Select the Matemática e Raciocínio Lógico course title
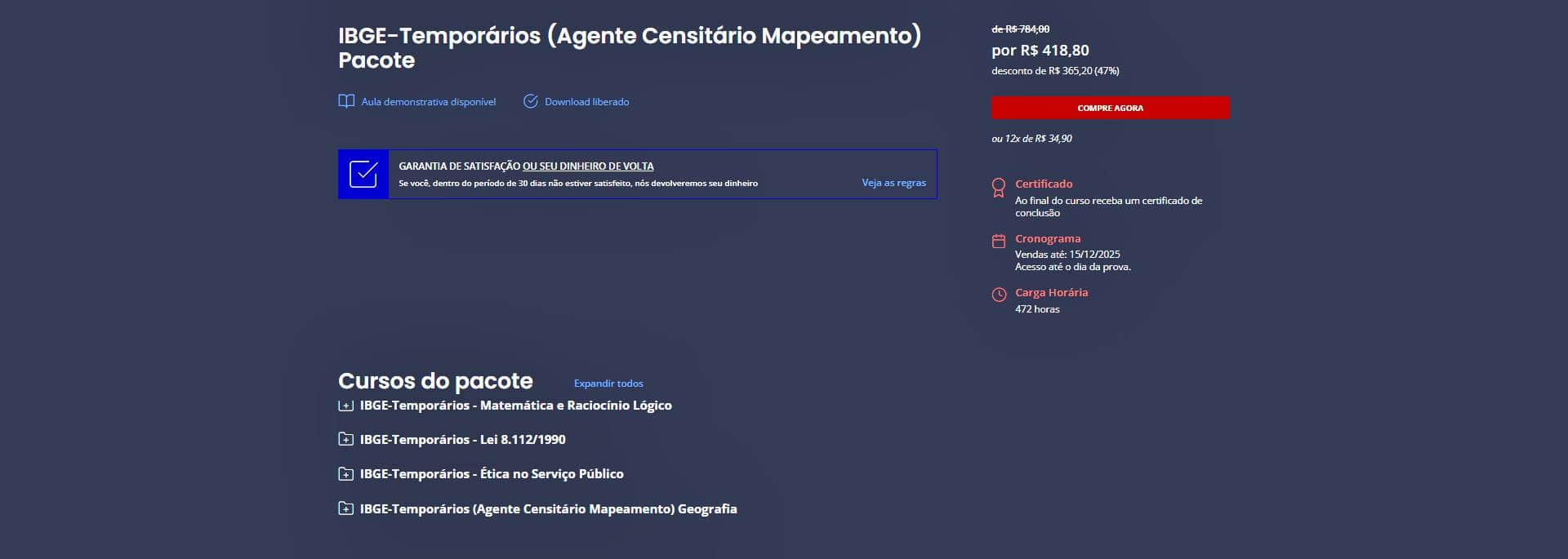The image size is (1568, 559). coord(515,406)
